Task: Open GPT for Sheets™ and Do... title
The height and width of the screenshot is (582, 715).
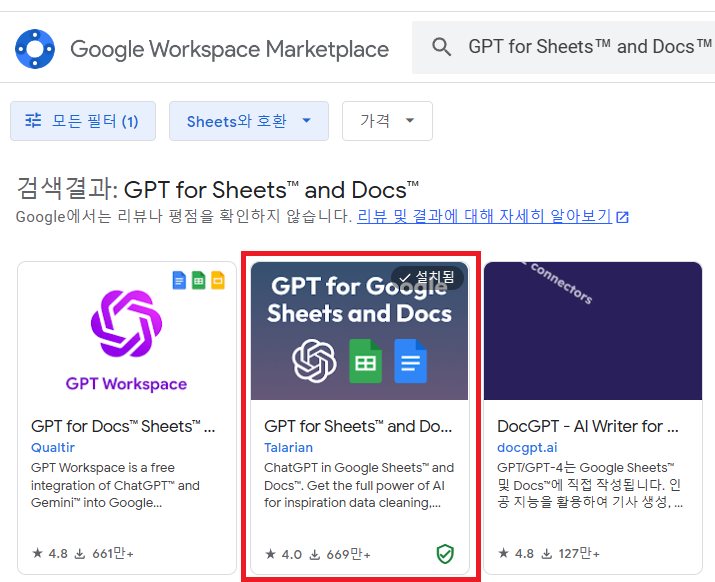Action: pyautogui.click(x=358, y=426)
